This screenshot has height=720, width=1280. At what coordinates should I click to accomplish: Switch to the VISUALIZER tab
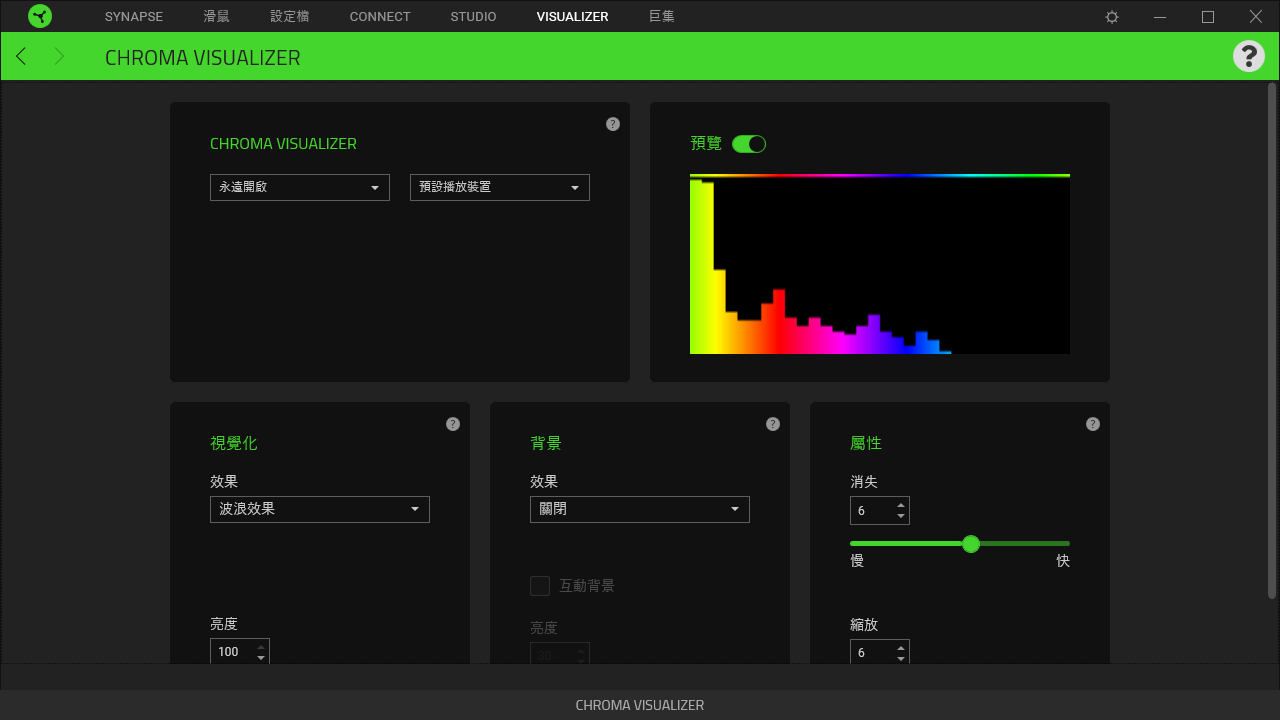(x=572, y=17)
